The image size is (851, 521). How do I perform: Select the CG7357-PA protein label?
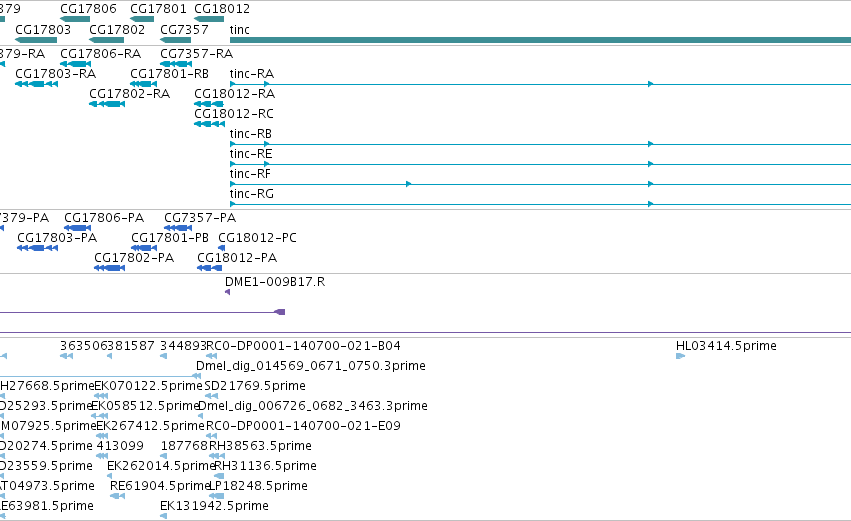coord(200,218)
